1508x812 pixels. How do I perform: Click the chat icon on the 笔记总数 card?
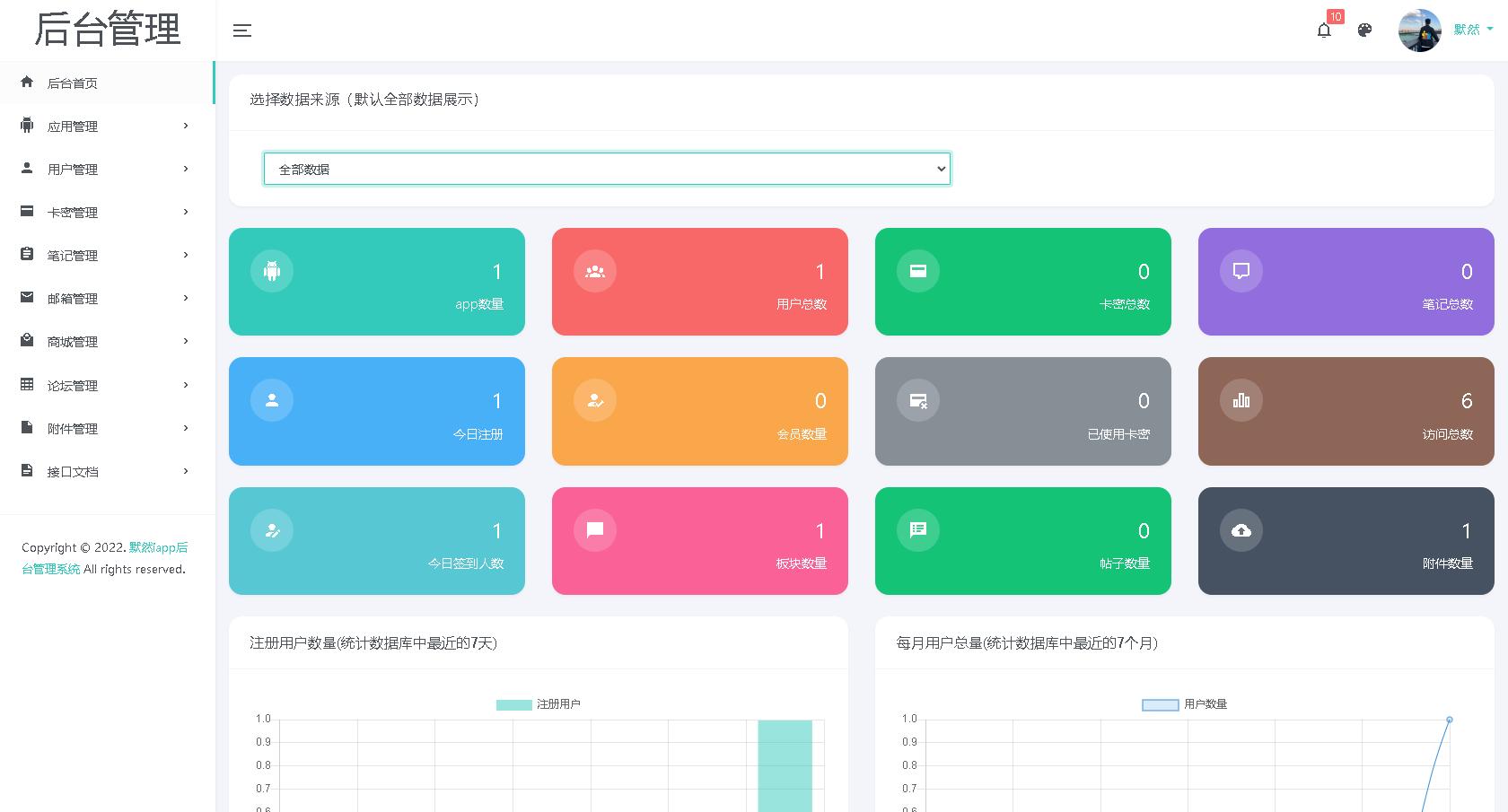(x=1241, y=270)
